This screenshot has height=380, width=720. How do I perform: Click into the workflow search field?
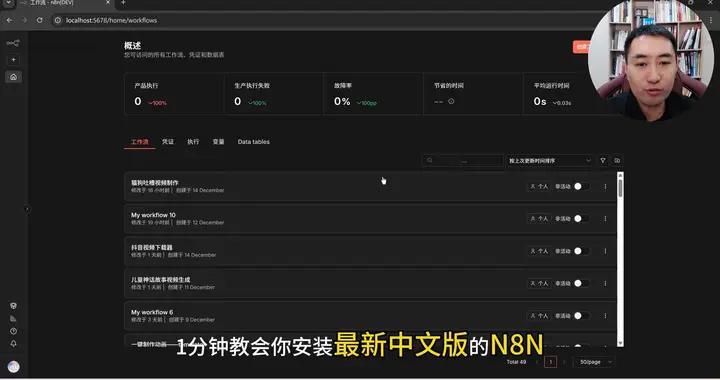(462, 161)
